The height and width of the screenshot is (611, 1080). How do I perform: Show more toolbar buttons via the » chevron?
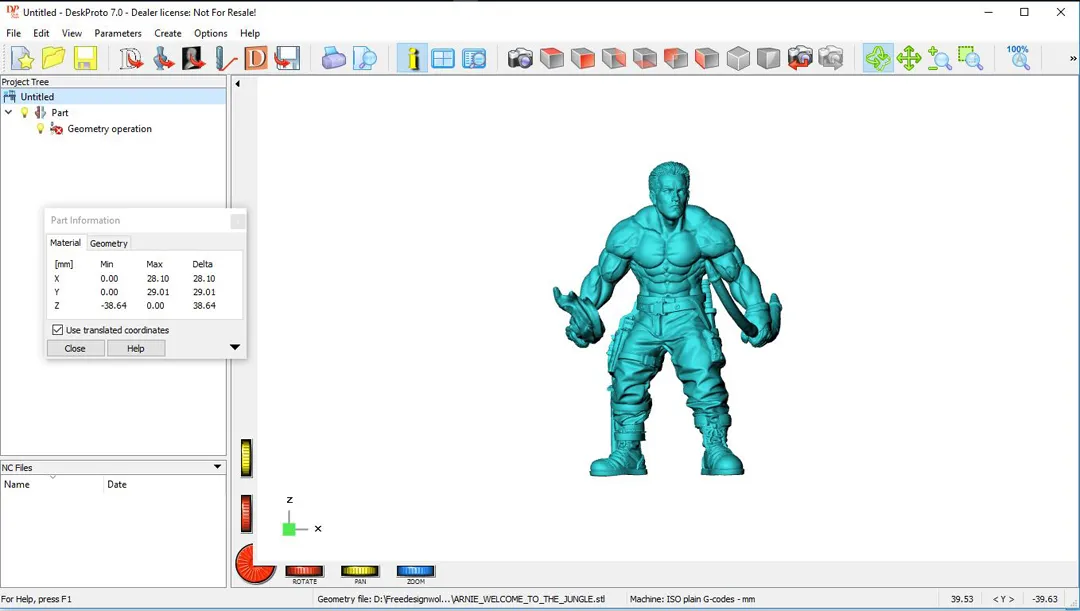pos(1072,59)
